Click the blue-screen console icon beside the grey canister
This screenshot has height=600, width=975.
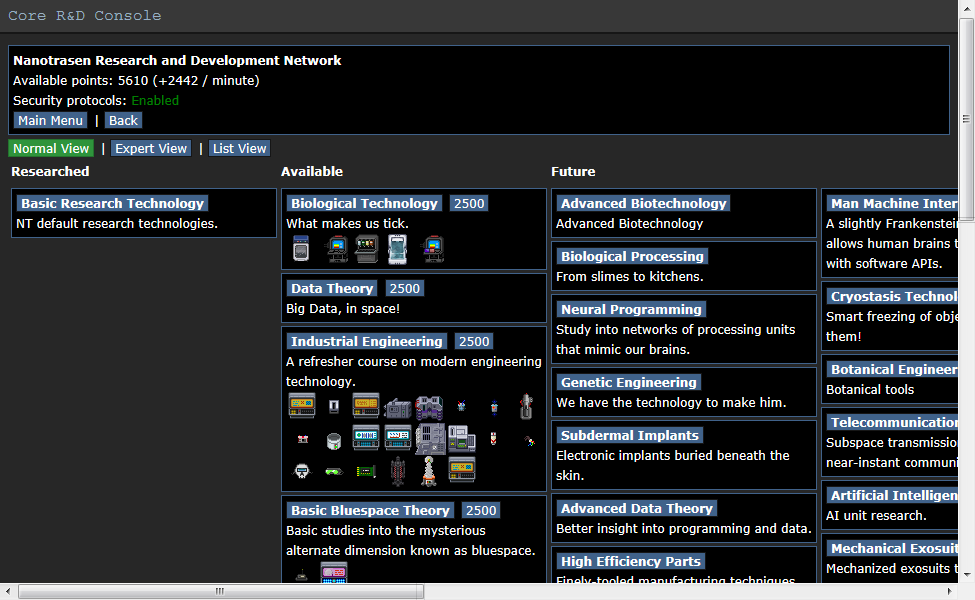[366, 437]
